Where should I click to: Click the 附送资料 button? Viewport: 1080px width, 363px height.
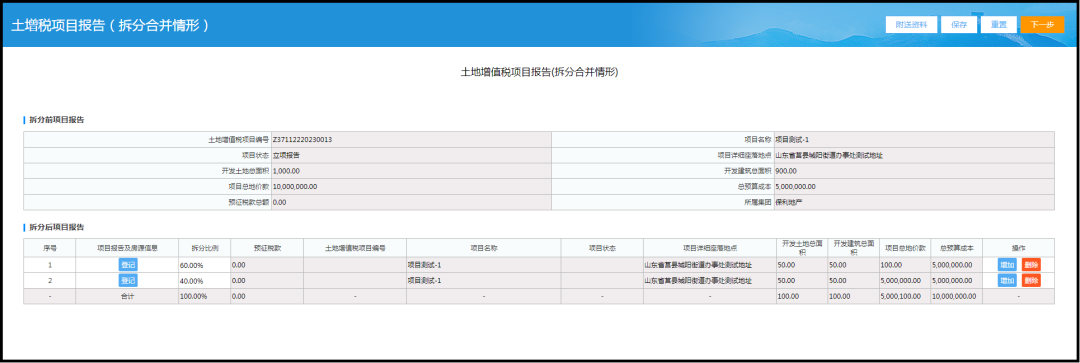point(911,25)
